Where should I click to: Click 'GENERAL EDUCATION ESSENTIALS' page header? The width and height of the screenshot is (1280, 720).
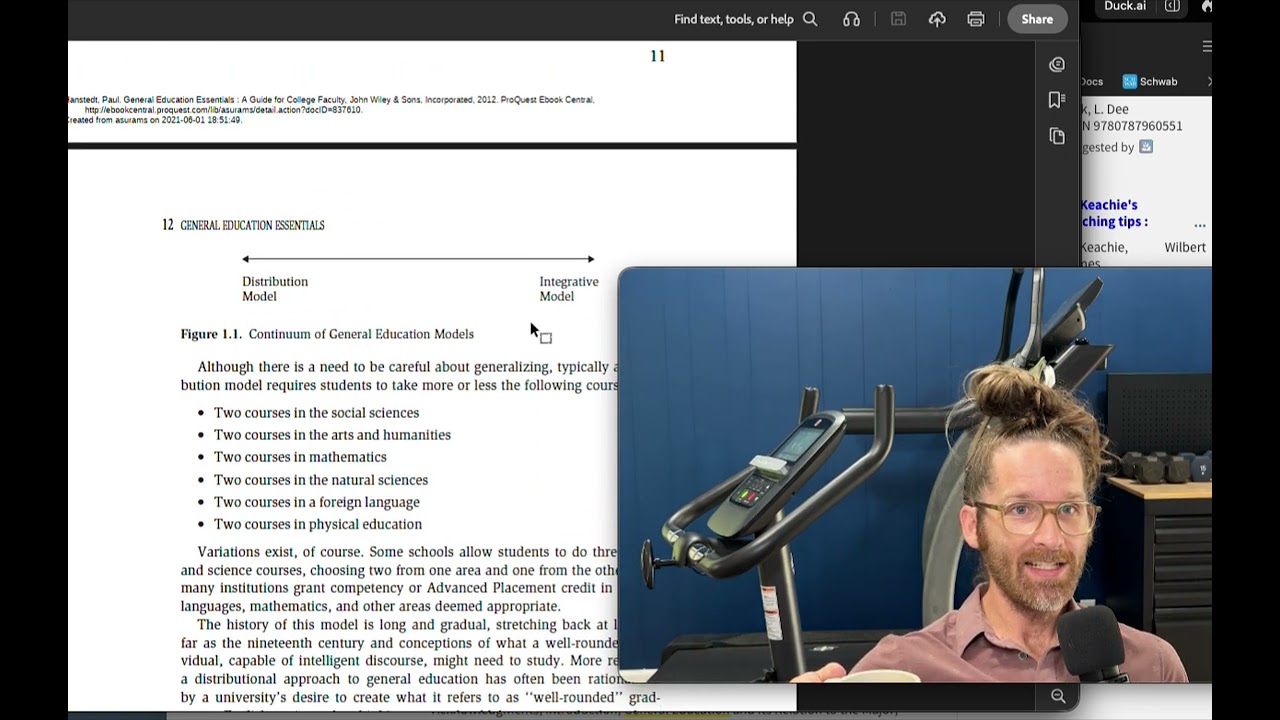point(252,226)
